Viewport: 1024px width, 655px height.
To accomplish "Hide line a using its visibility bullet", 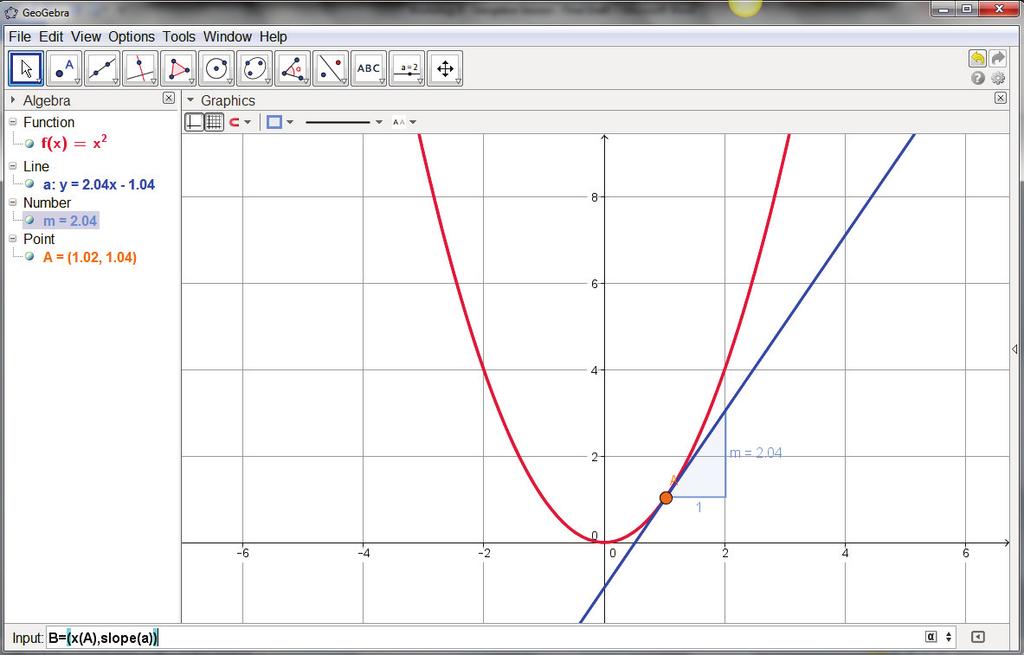I will (29, 184).
